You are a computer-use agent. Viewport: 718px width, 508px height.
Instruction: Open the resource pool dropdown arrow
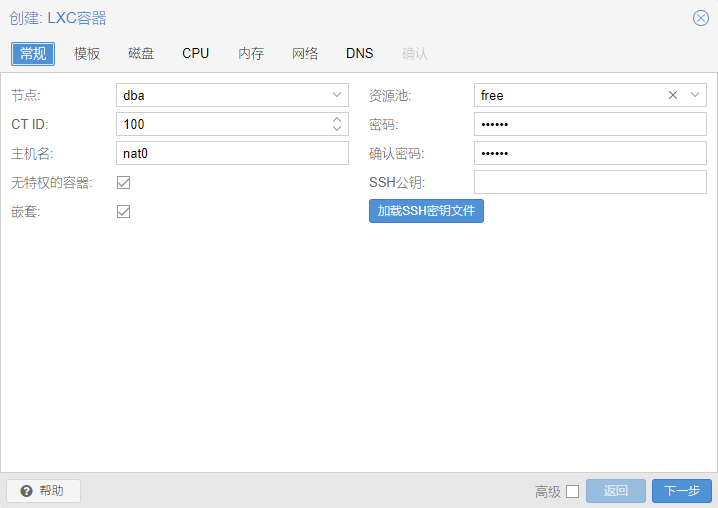tap(695, 95)
